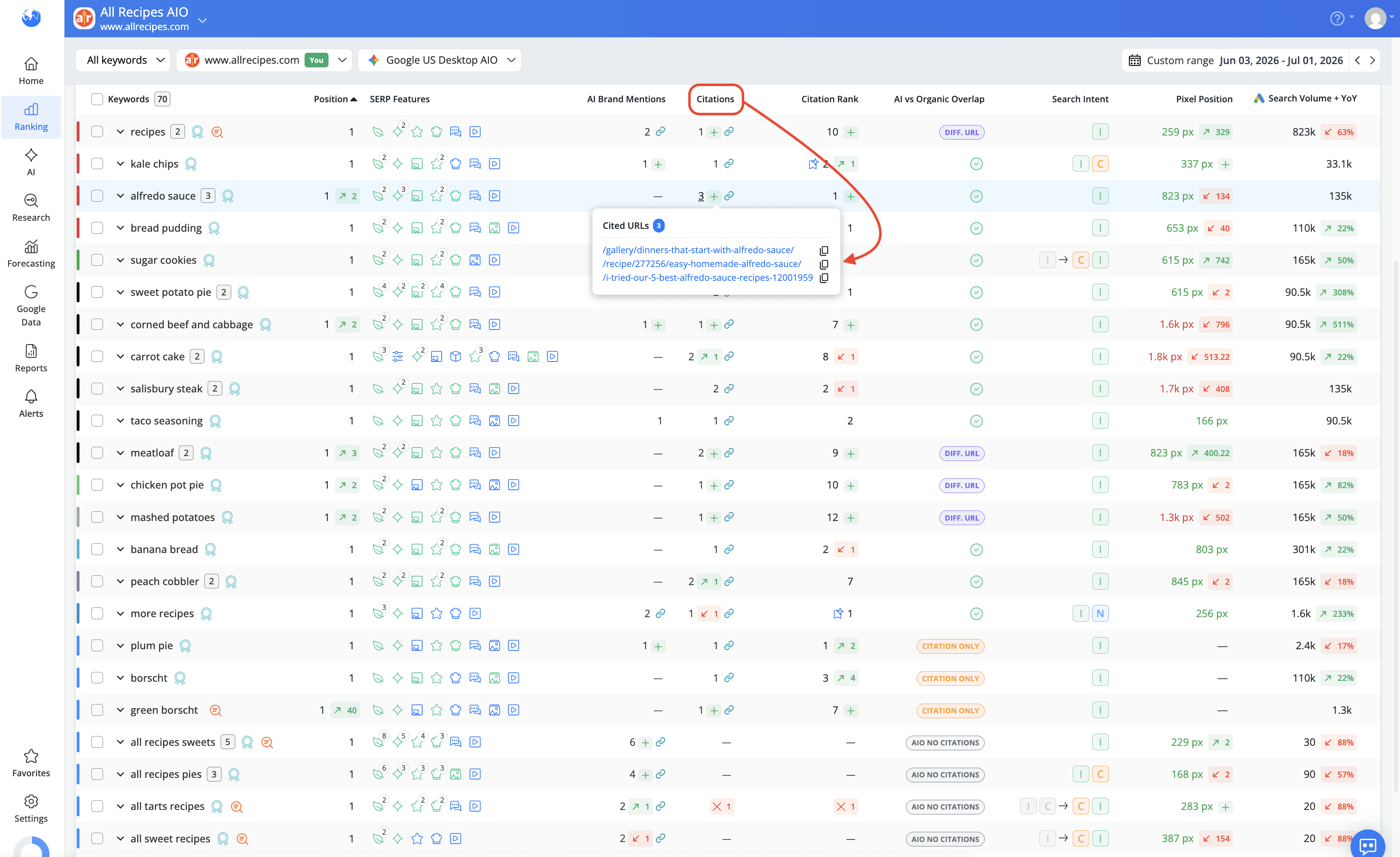Open the Forecasting section in sidebar
1400x857 pixels.
tap(31, 254)
